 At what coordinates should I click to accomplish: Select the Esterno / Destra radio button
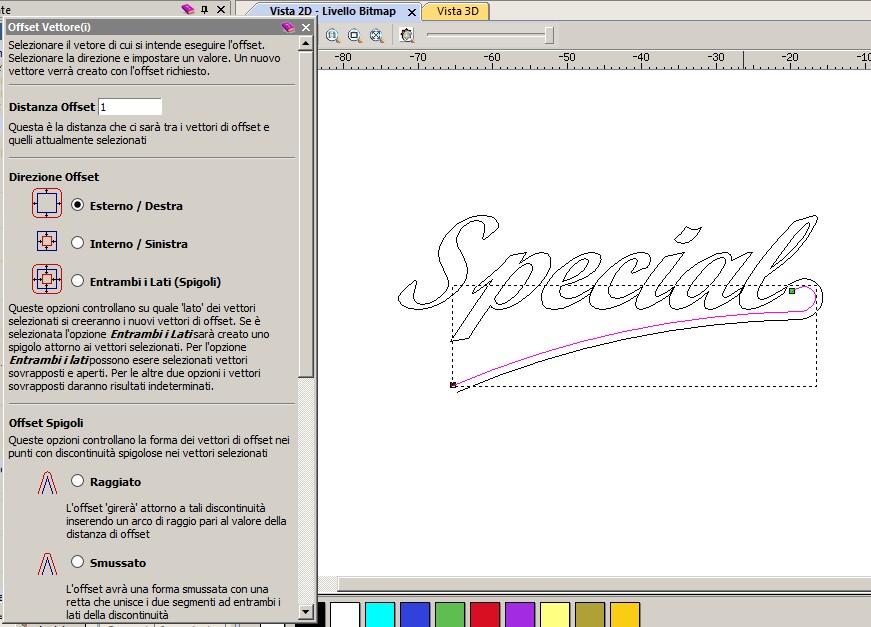point(77,204)
